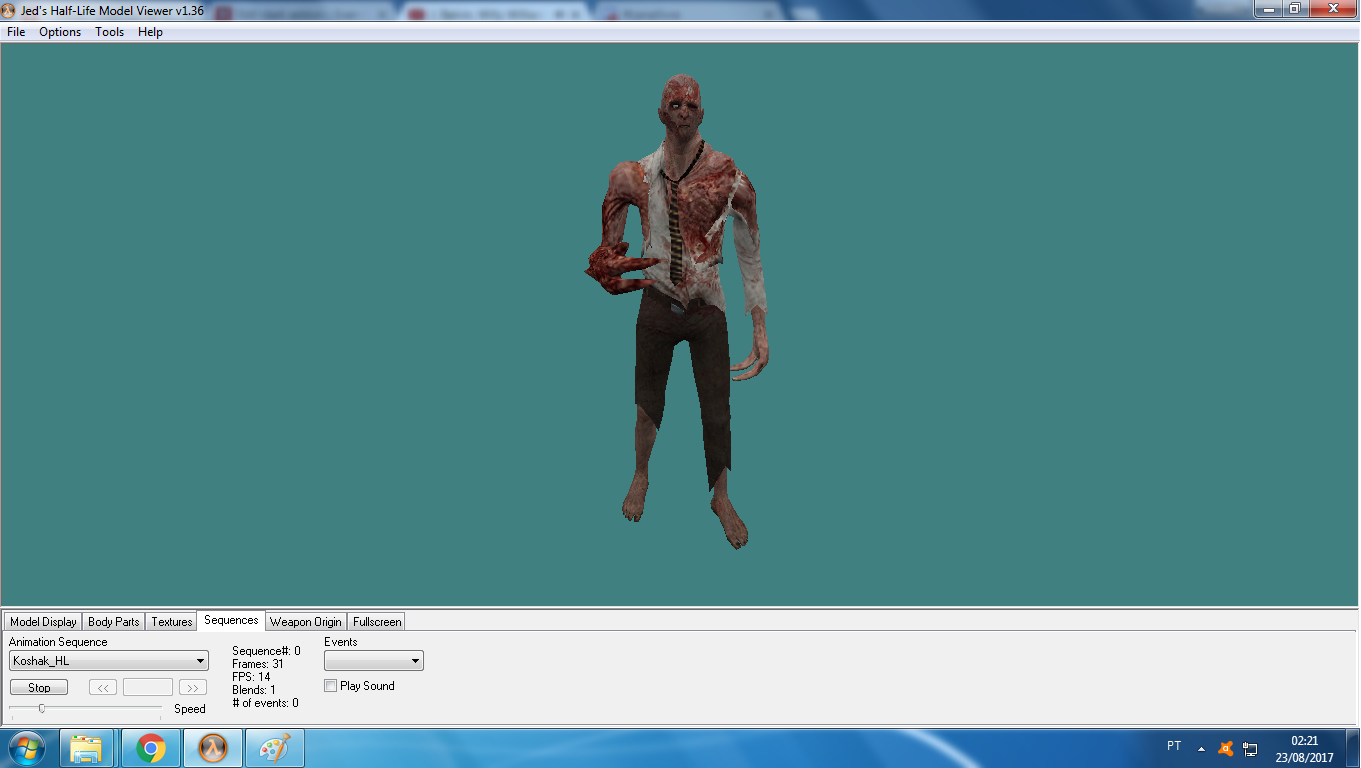
Task: Restore down the Model Viewer window
Action: [x=1295, y=8]
